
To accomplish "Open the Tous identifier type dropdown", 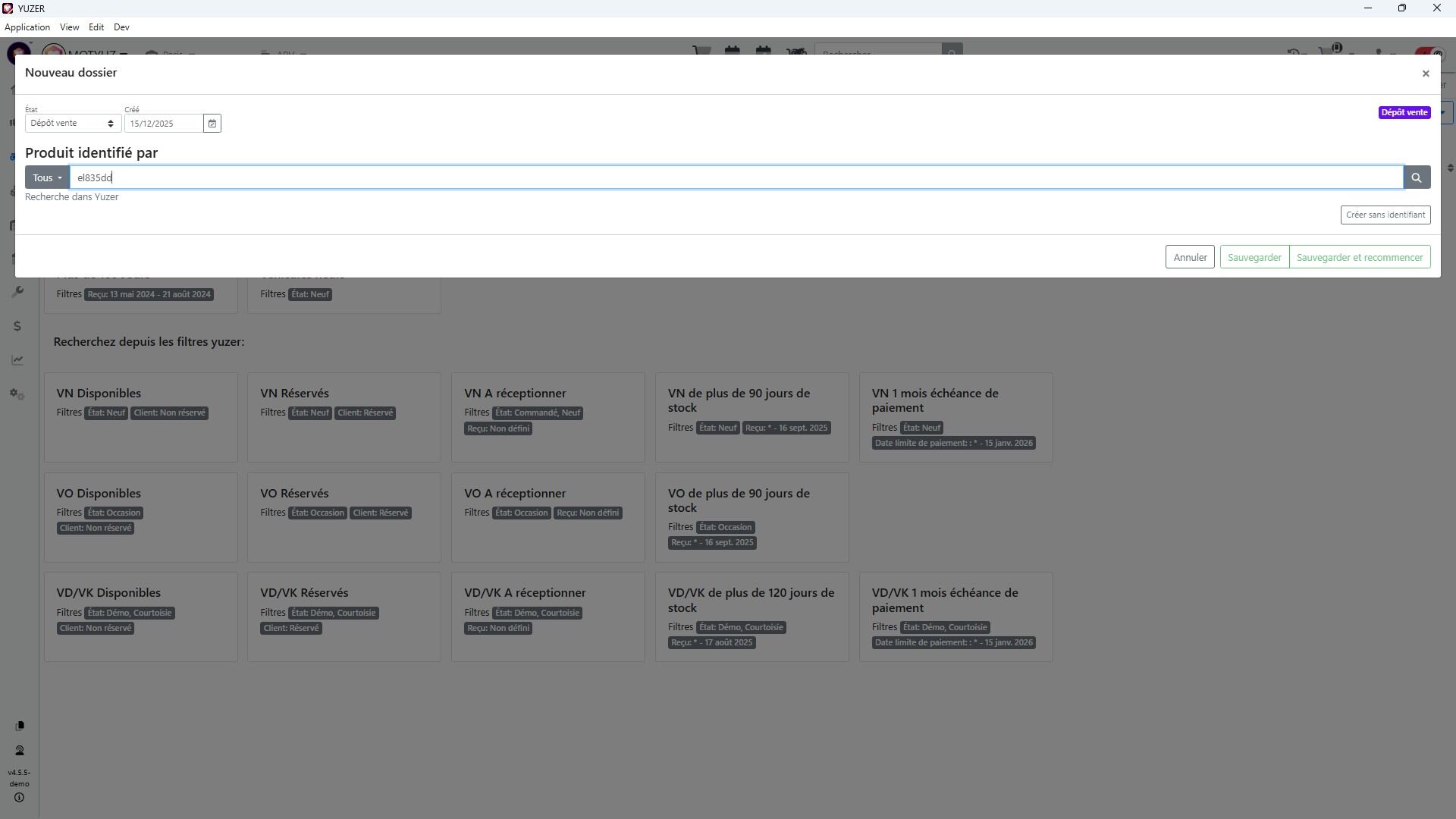I will (47, 177).
